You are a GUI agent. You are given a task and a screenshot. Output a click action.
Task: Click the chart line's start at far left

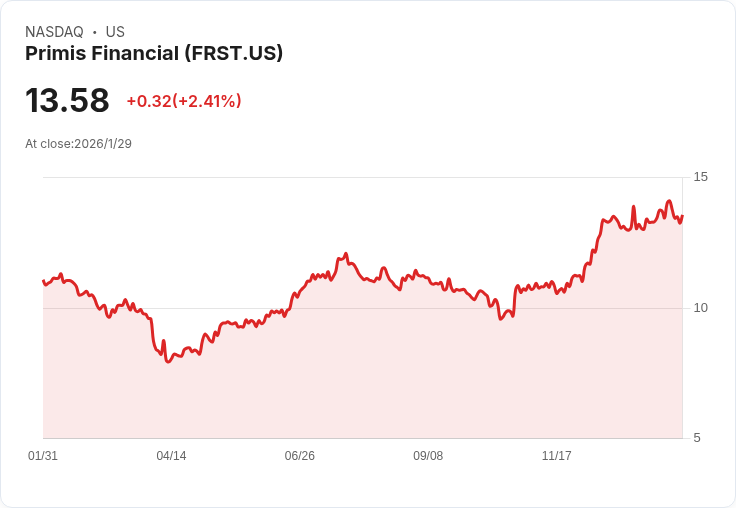tap(44, 281)
